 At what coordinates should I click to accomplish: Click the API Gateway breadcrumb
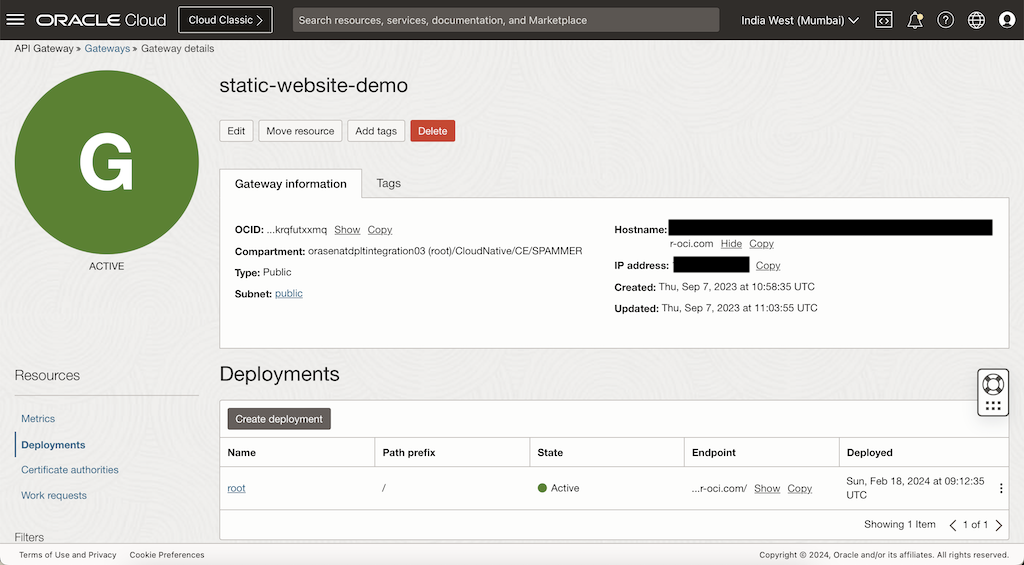44,48
